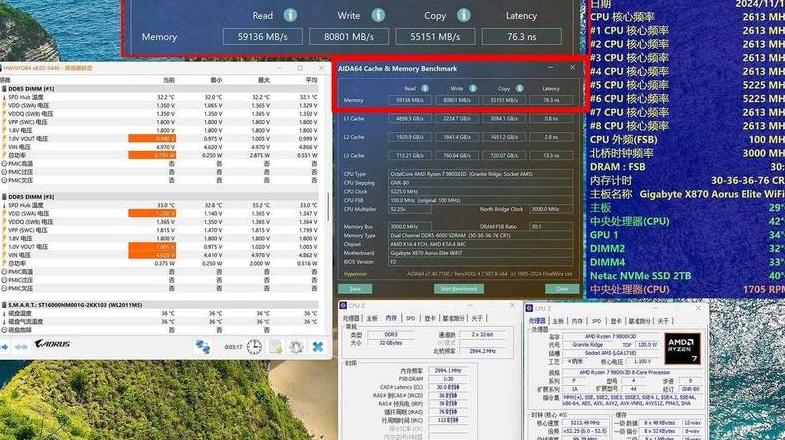Click the AORUS logo in HWiNFO toolbar
Viewport: 785px width, 440px height.
(x=52, y=343)
